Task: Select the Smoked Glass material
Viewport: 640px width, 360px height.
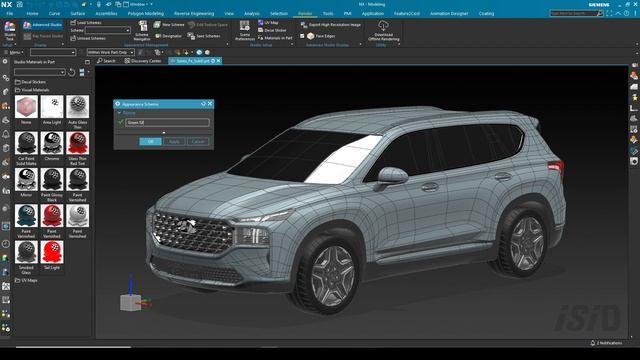Action: point(26,252)
